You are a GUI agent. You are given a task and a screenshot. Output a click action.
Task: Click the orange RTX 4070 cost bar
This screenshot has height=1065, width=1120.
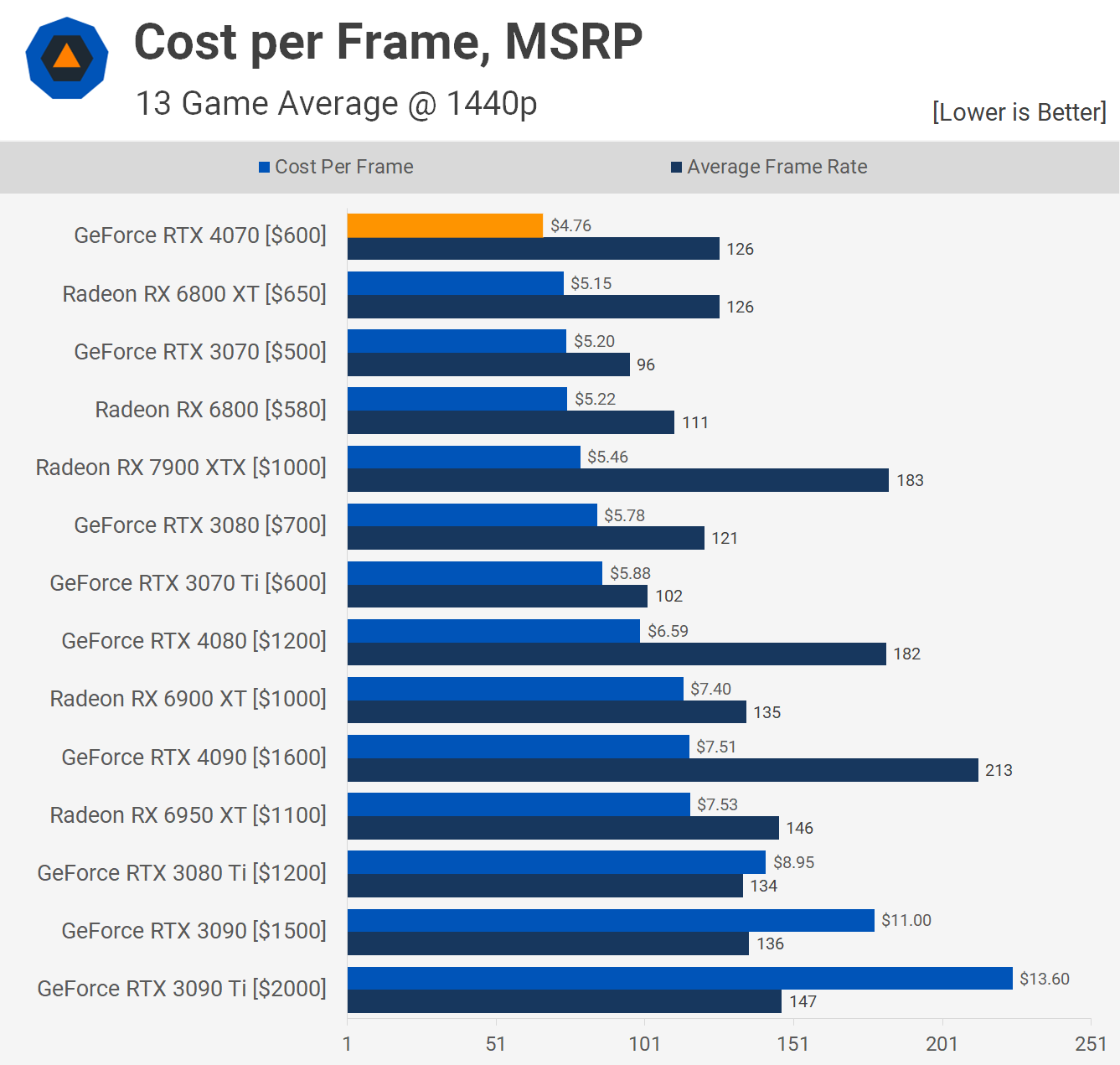pos(445,225)
